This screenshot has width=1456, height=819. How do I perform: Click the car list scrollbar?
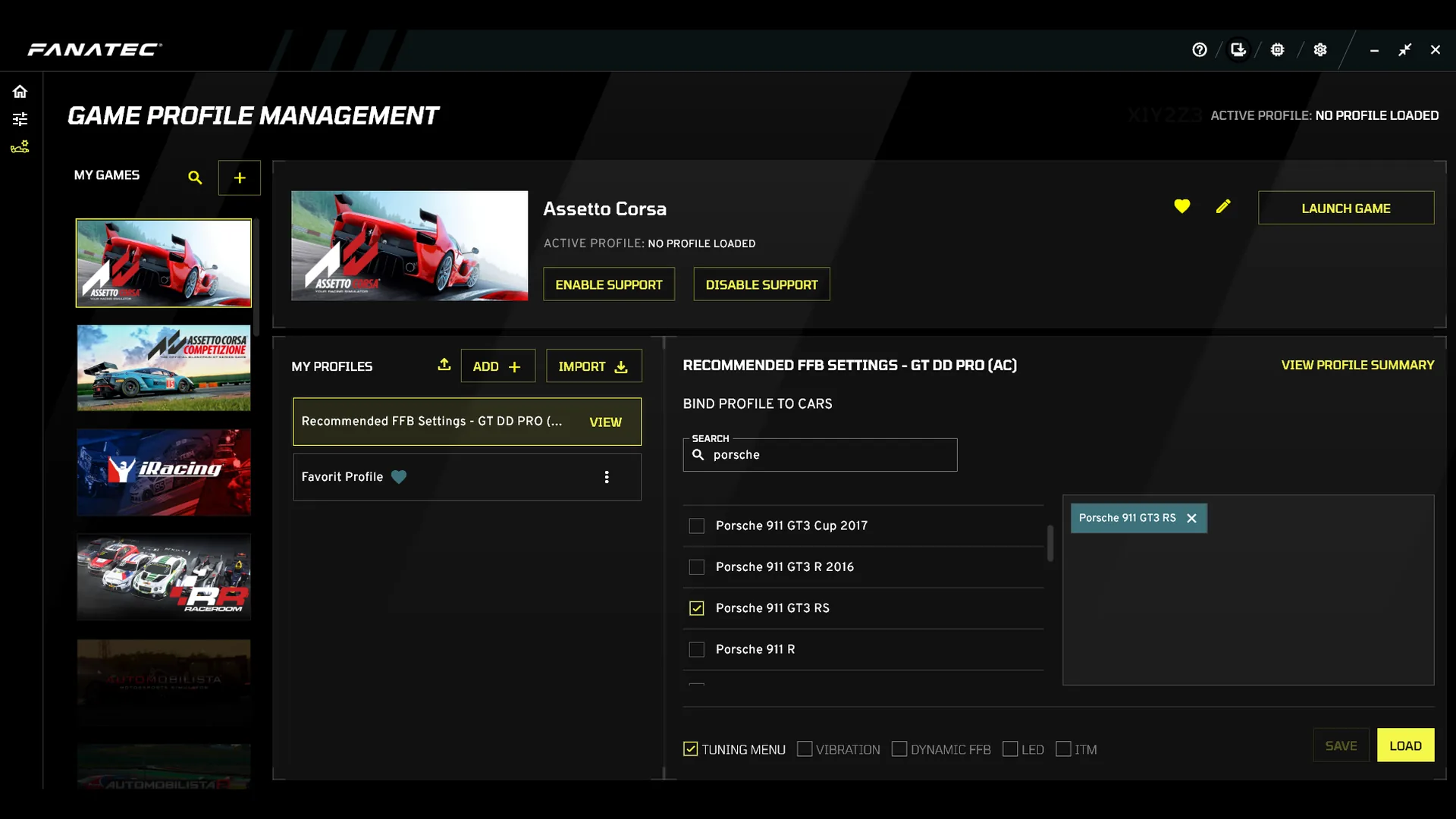pos(1050,543)
